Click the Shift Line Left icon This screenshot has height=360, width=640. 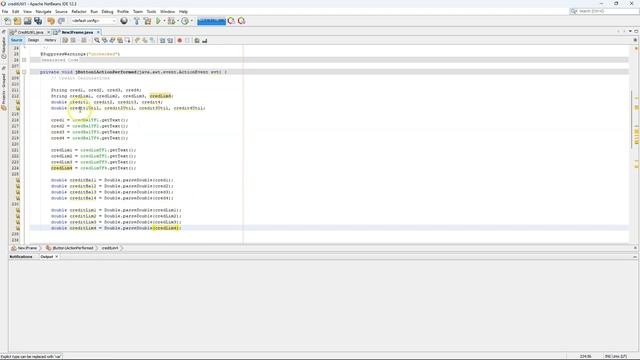point(162,40)
